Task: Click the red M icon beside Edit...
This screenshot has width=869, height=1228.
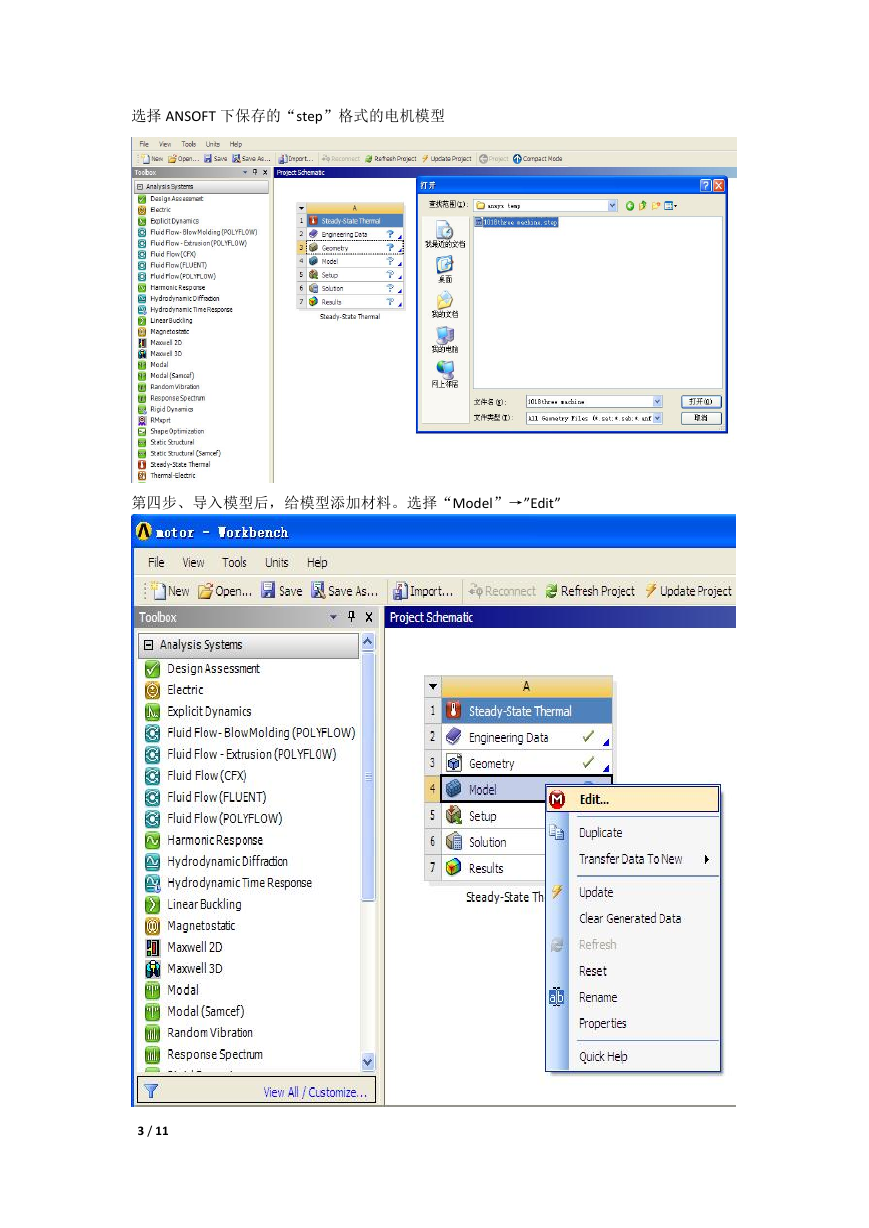Action: click(558, 800)
